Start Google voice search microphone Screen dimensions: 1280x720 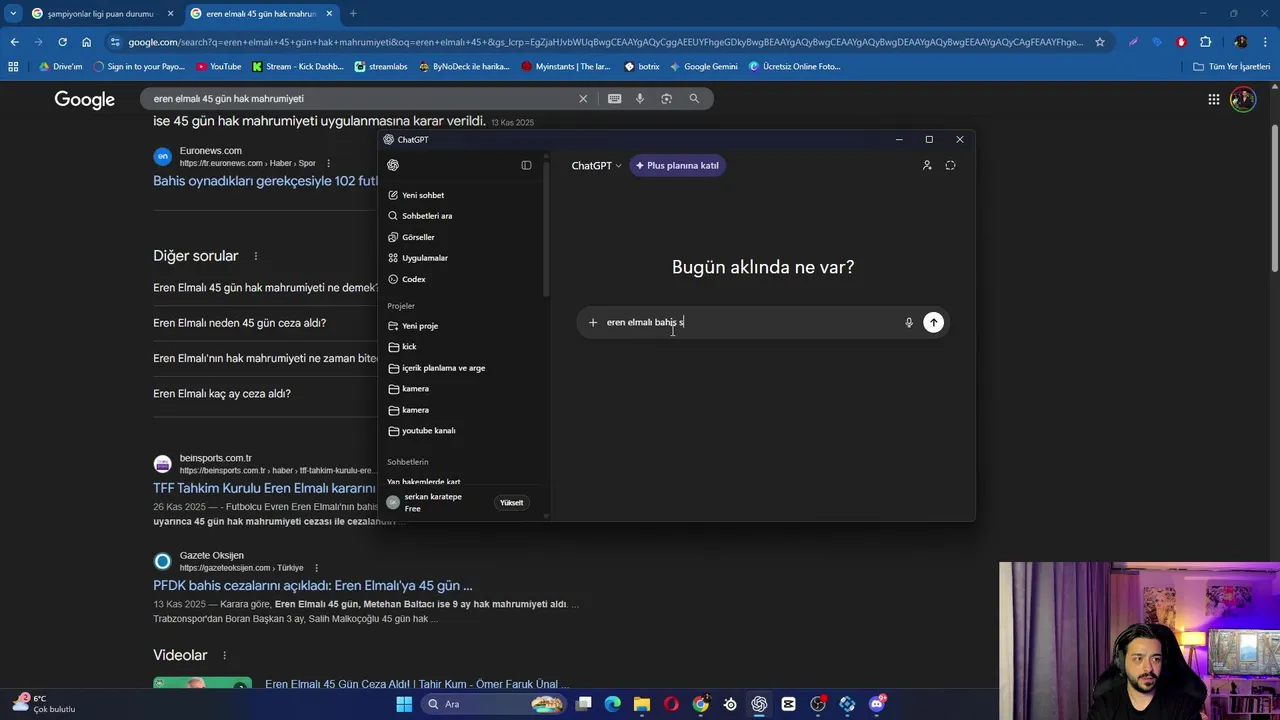640,99
